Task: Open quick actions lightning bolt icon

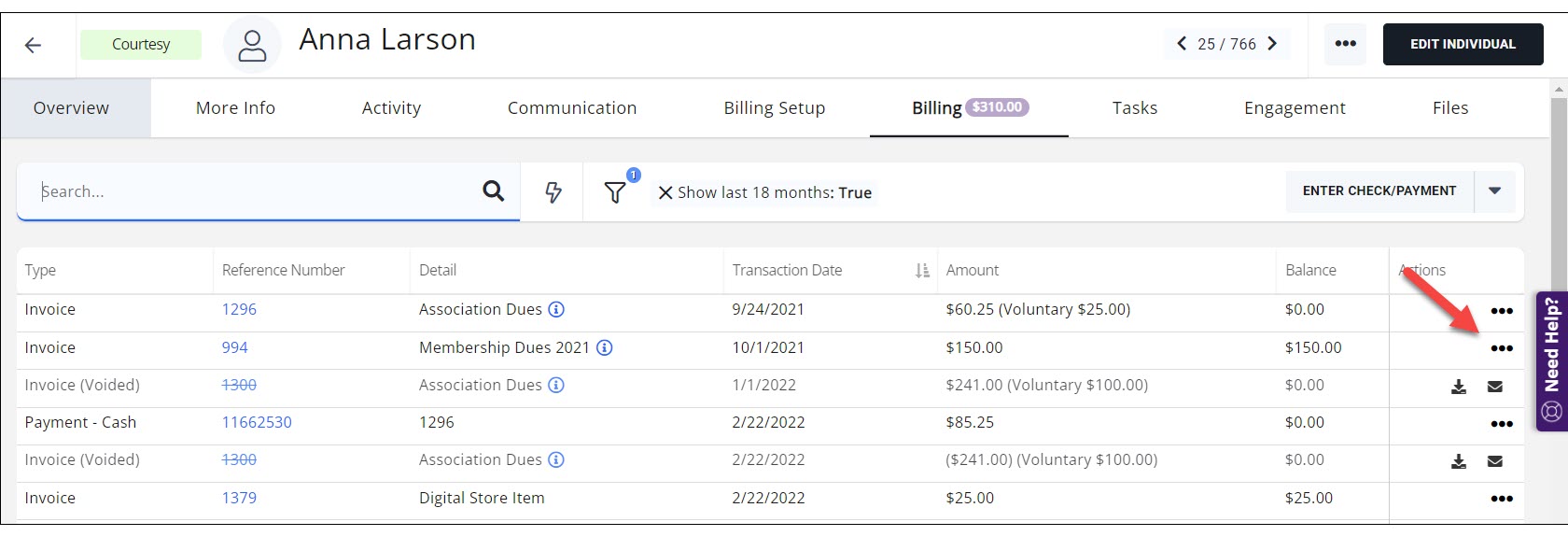Action: 553,192
